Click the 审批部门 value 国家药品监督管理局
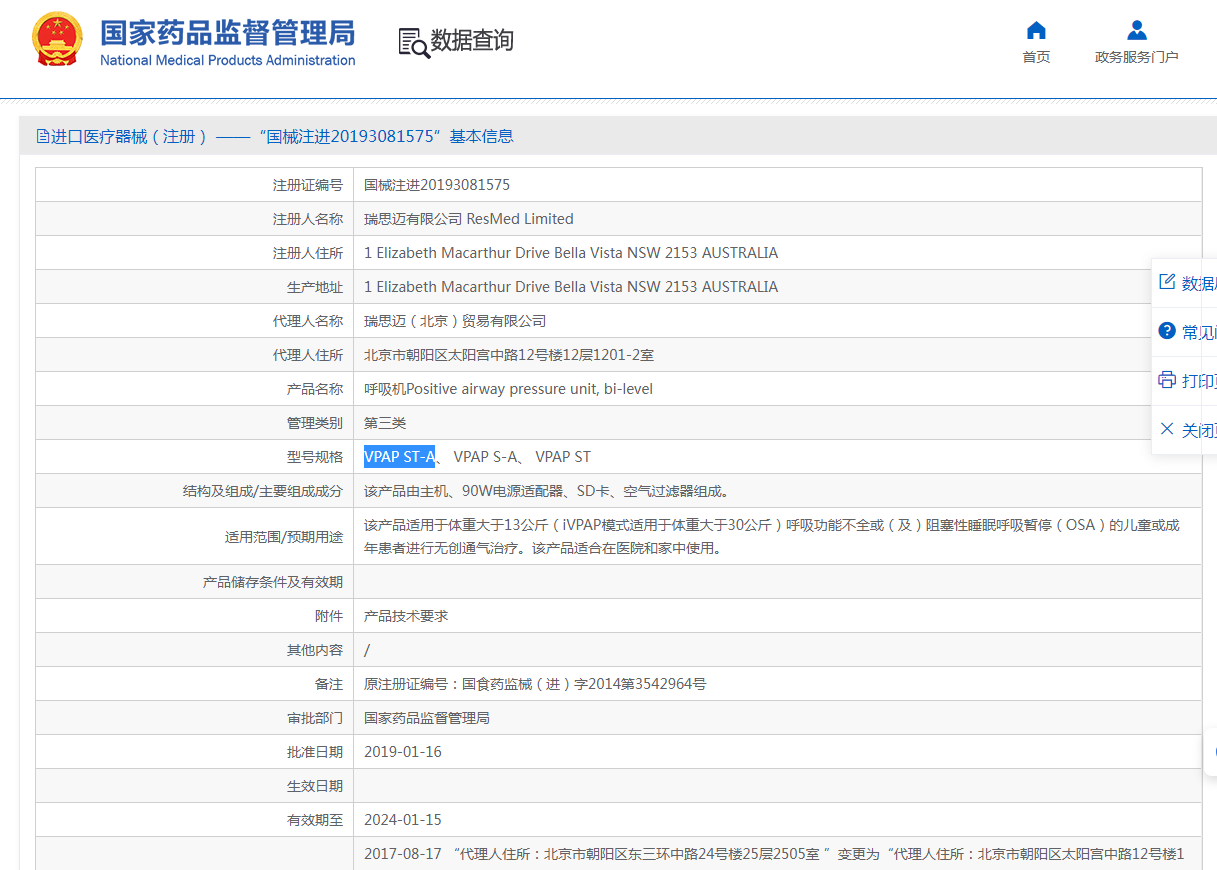This screenshot has height=870, width=1217. (427, 718)
